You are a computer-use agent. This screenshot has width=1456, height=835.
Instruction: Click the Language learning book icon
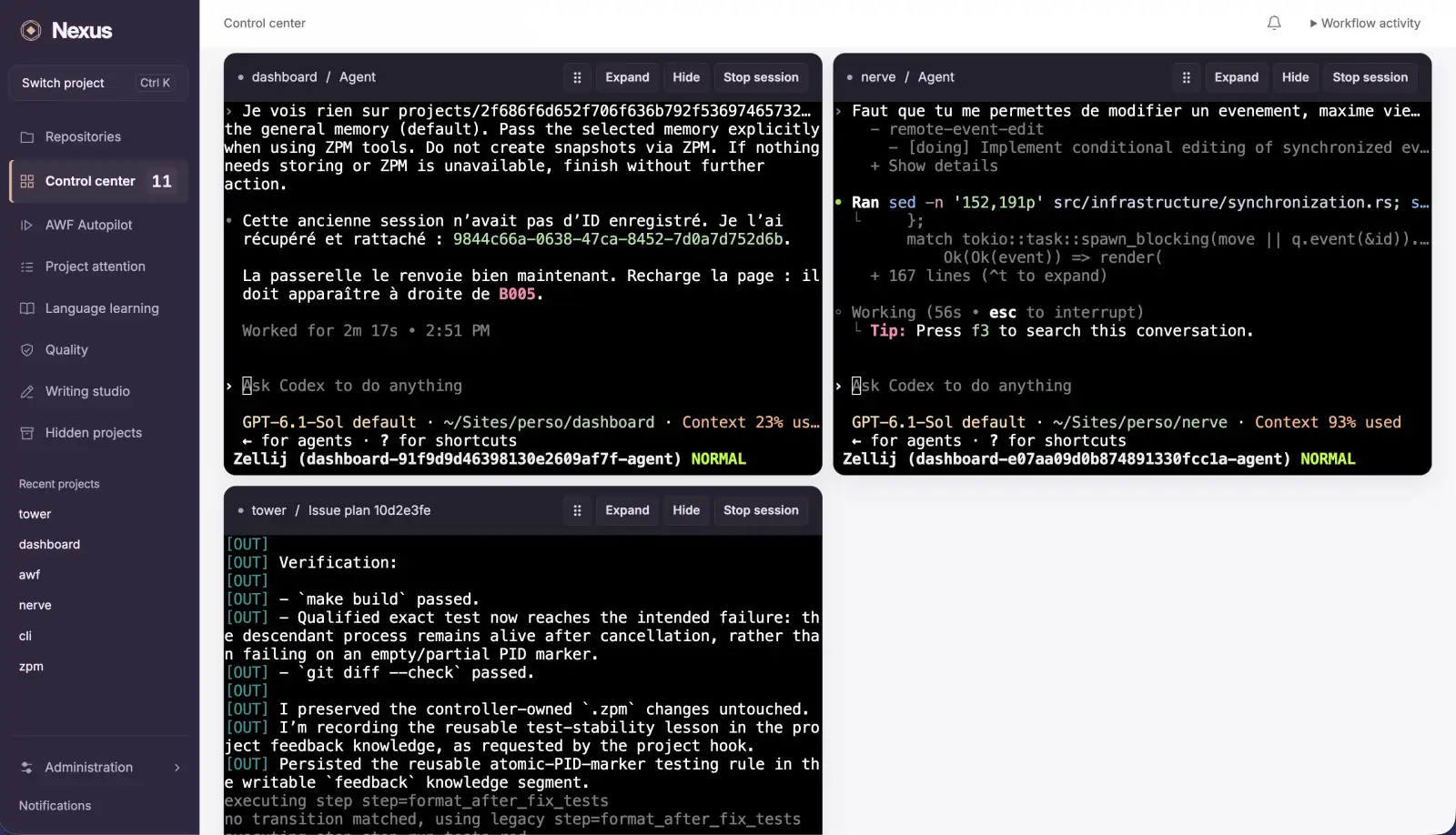(27, 308)
